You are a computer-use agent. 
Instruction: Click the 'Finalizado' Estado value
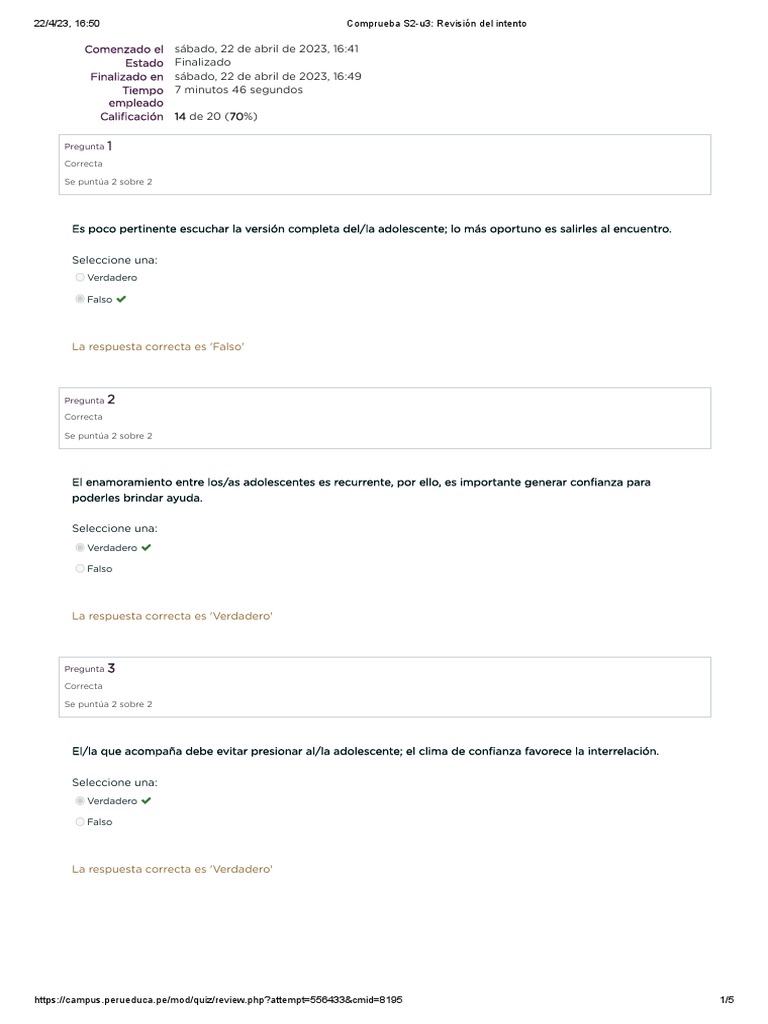[202, 62]
